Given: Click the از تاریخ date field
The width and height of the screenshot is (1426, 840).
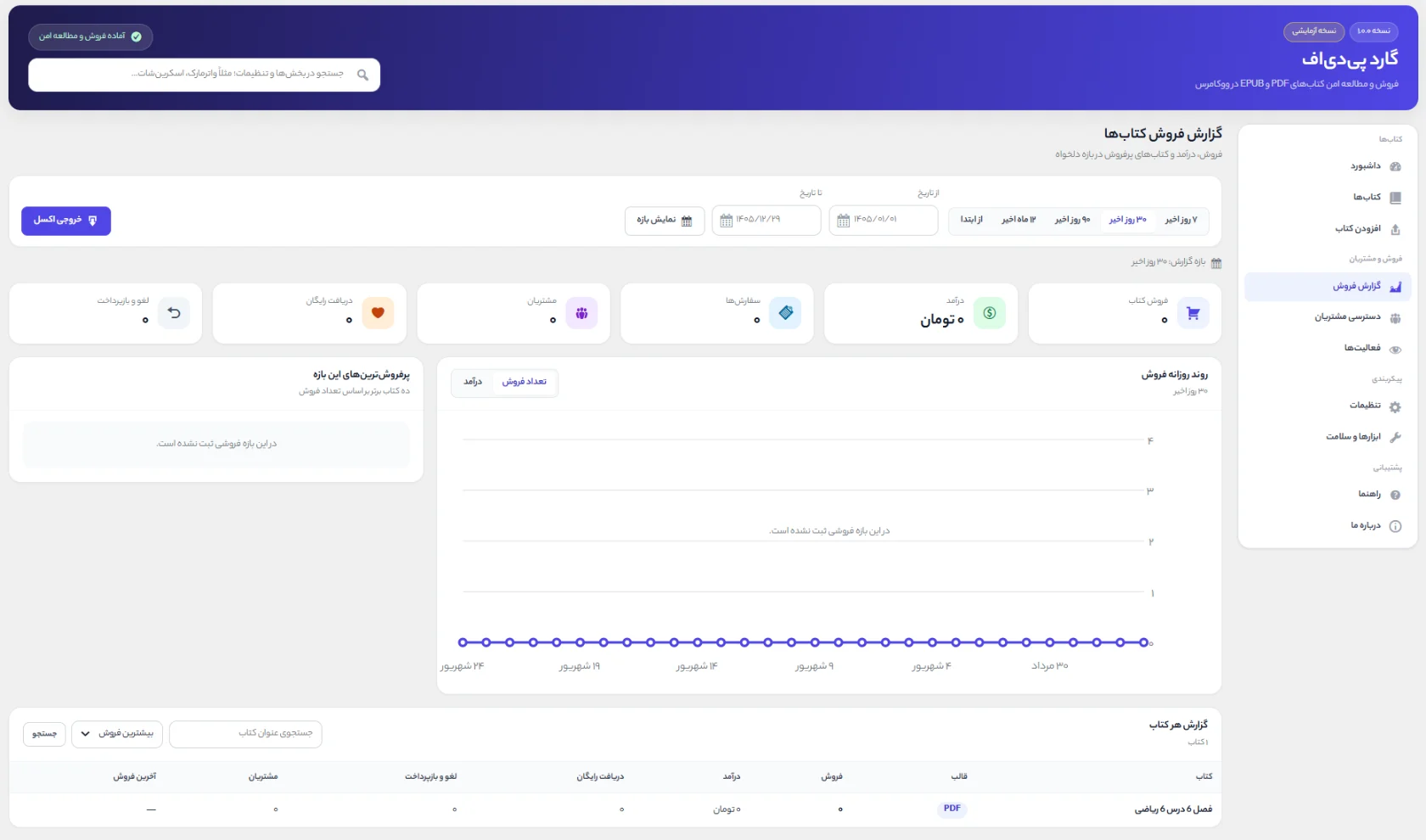Looking at the screenshot, I should (x=884, y=221).
